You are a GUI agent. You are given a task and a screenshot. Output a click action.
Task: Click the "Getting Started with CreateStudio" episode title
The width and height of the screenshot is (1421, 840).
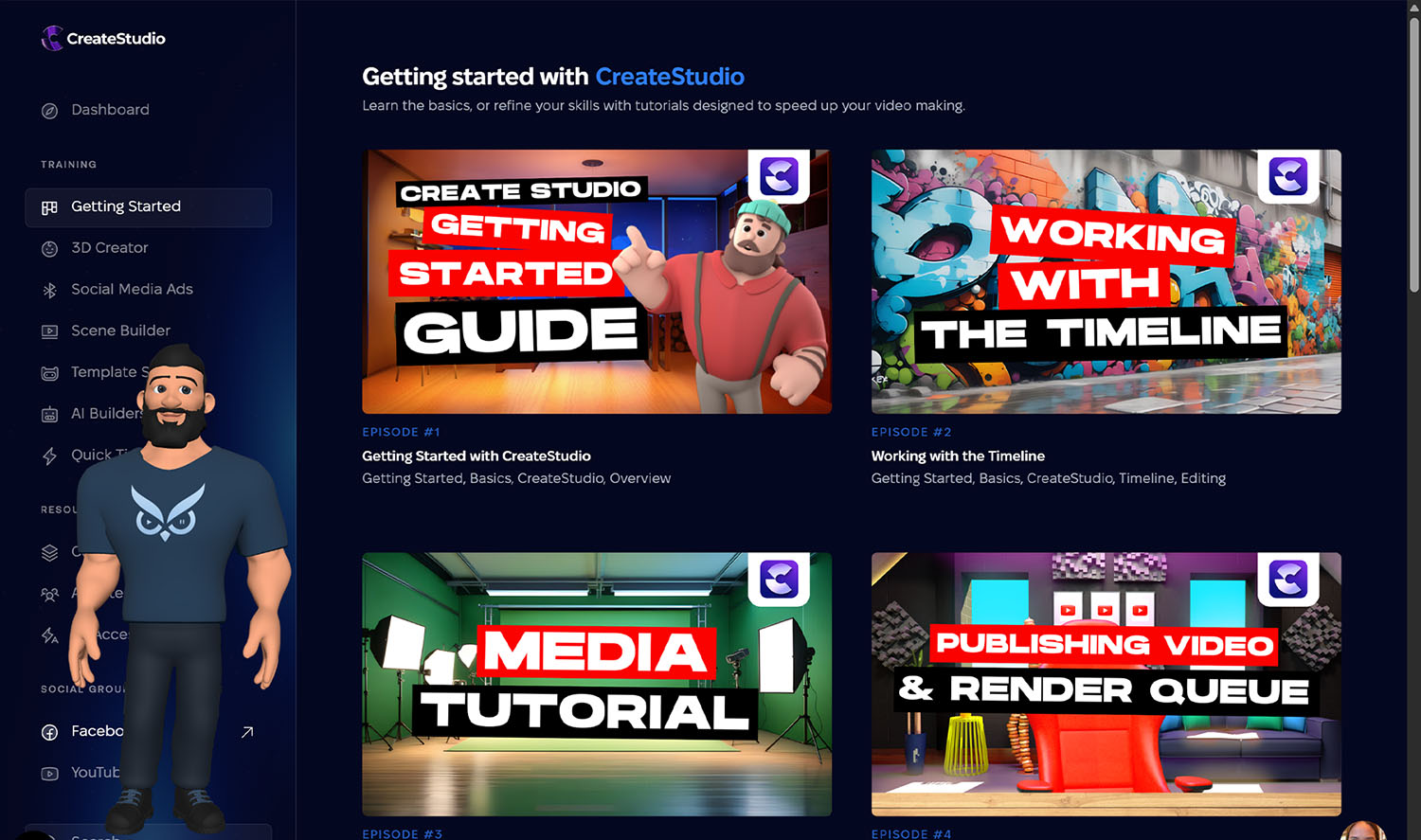pyautogui.click(x=476, y=456)
